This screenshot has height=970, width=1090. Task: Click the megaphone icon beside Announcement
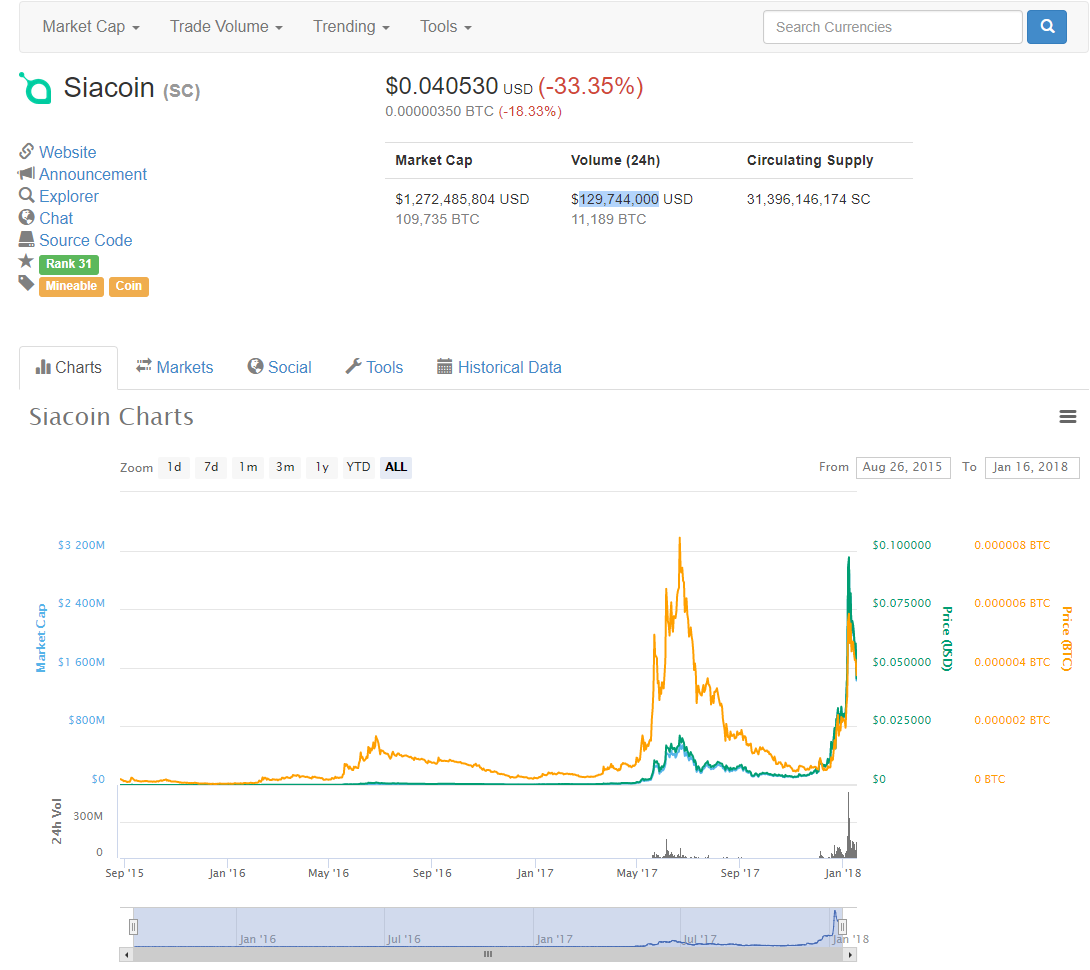point(26,173)
